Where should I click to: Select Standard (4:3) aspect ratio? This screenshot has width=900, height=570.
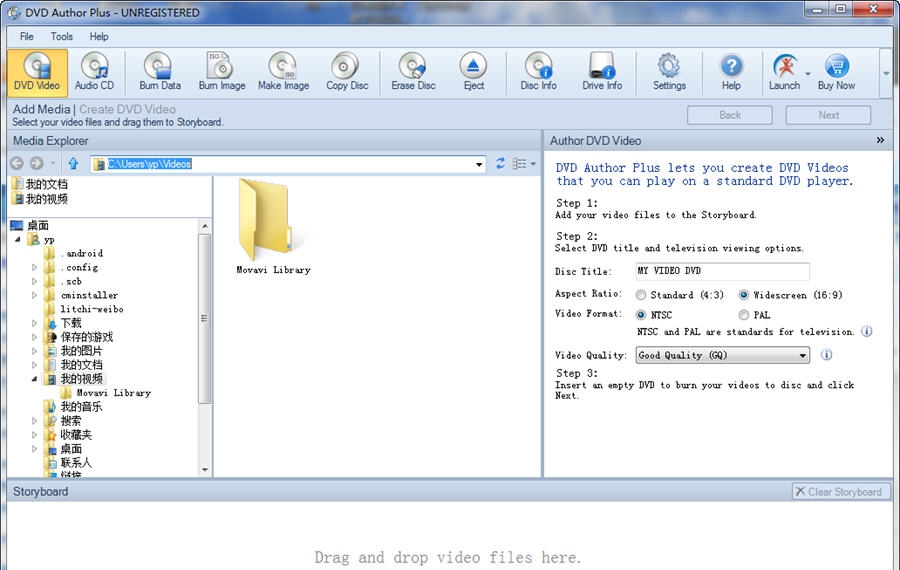642,295
